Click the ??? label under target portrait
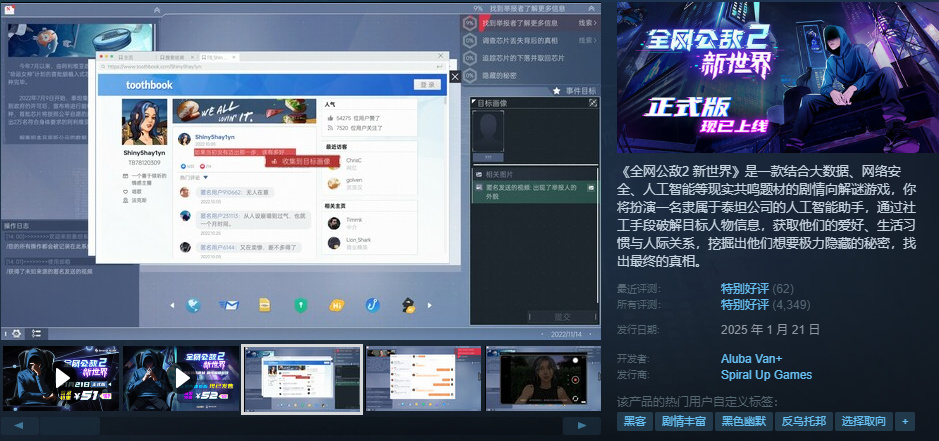The height and width of the screenshot is (441, 939). click(x=487, y=157)
